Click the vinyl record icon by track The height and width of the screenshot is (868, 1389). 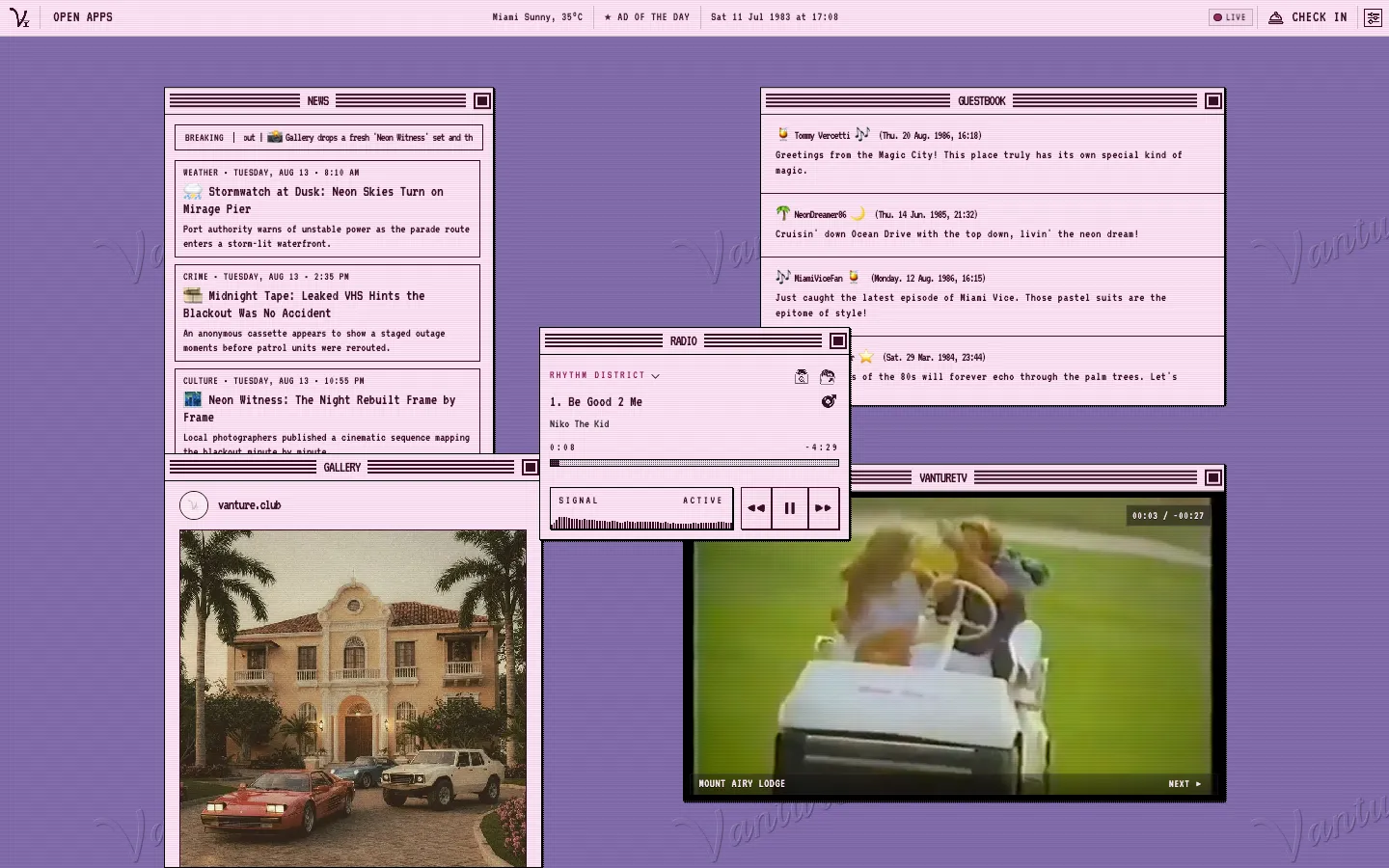[829, 401]
